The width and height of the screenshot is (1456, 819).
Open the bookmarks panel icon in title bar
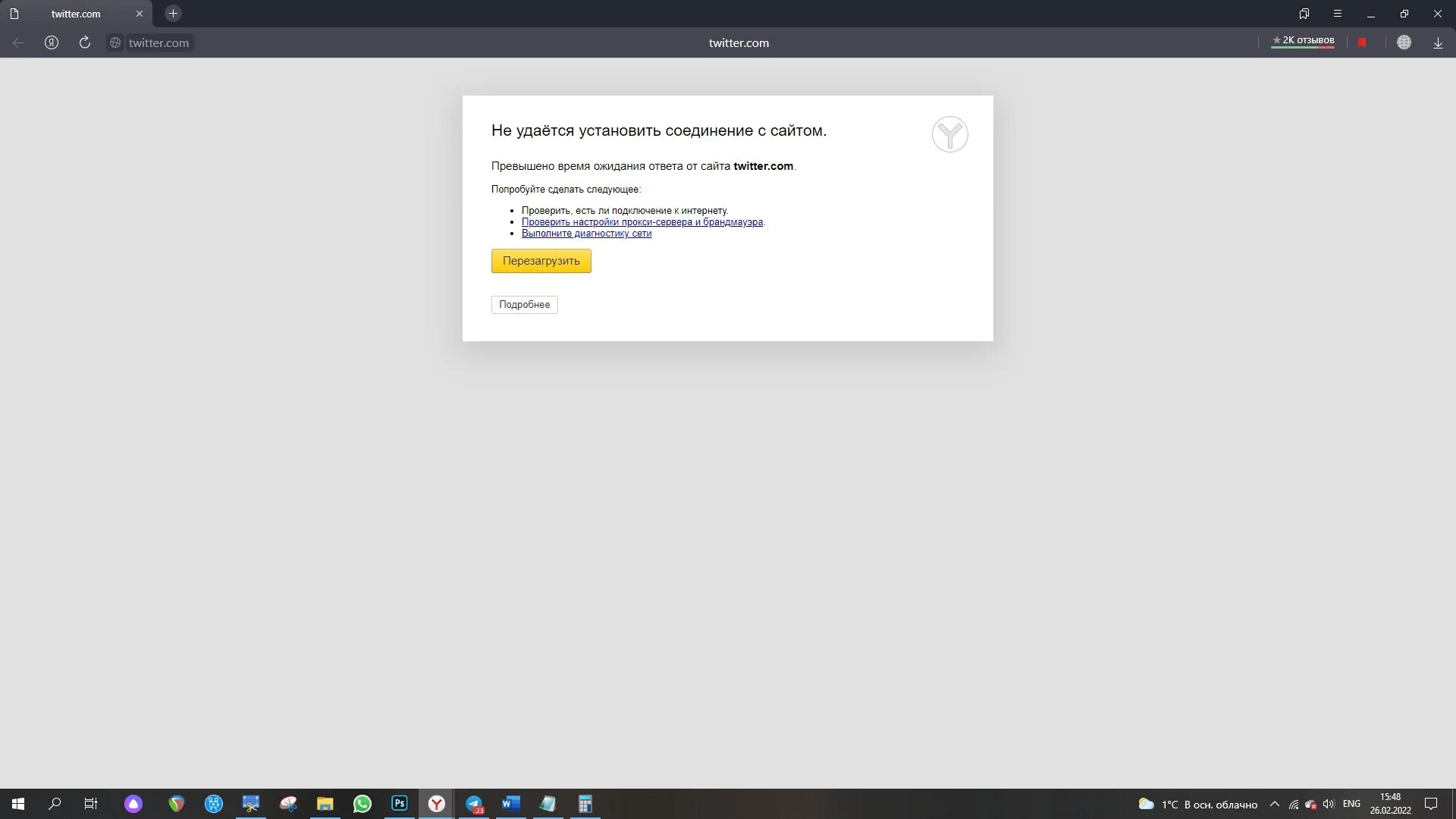pos(1304,14)
